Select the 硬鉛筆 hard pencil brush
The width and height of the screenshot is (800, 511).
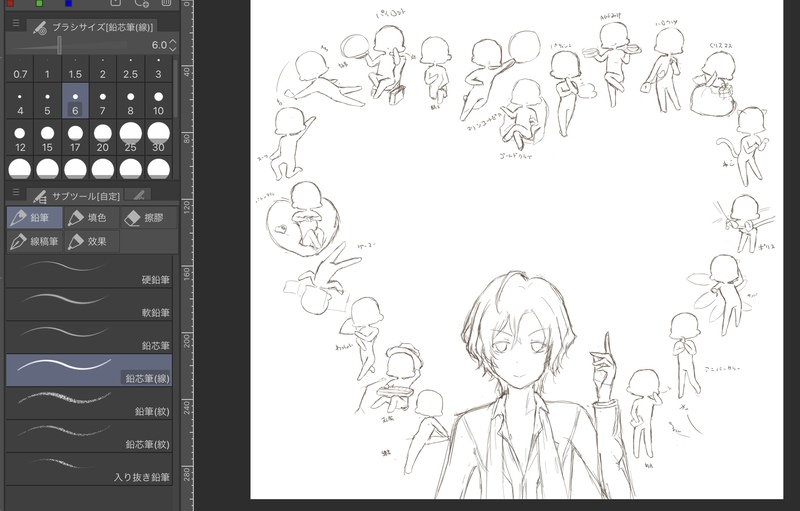click(89, 272)
